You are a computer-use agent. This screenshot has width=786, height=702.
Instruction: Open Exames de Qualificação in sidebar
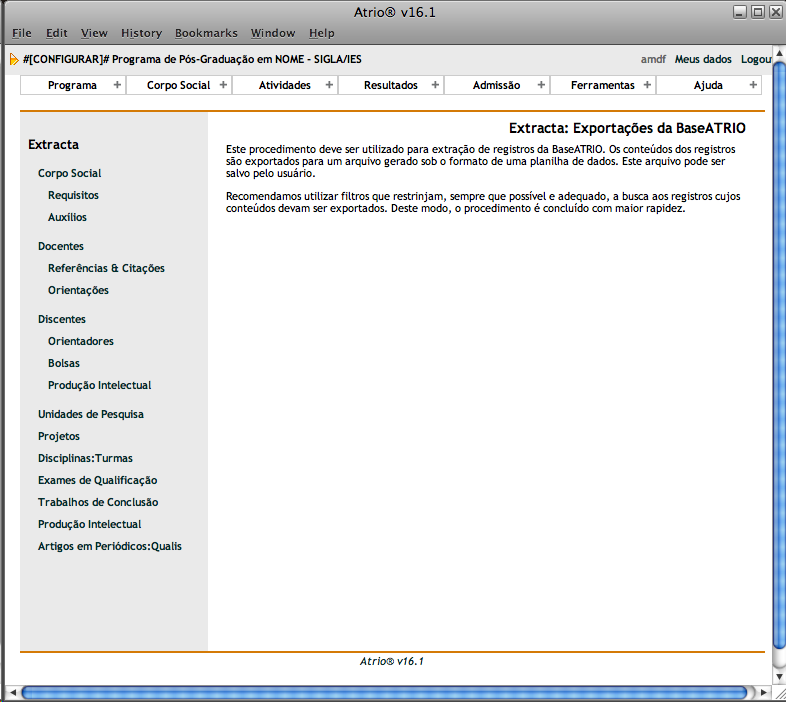tap(97, 480)
